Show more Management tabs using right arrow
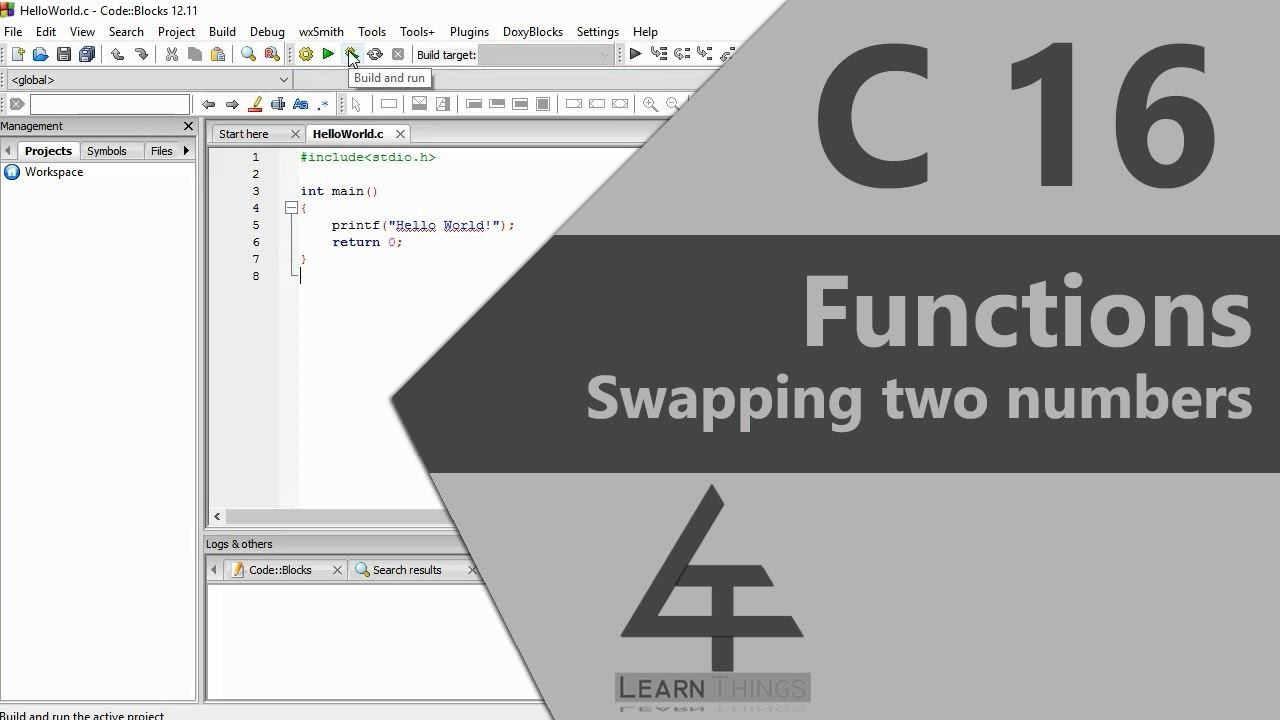Viewport: 1280px width, 720px height. [186, 151]
